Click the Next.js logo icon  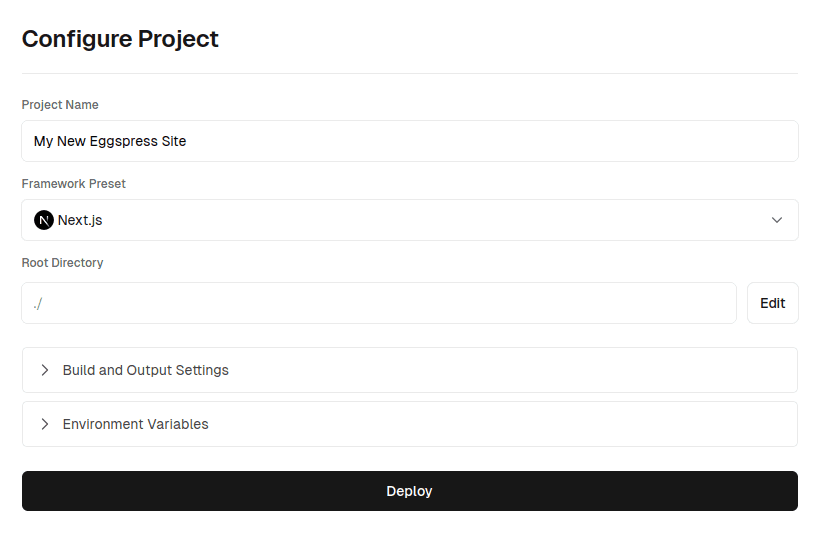click(44, 220)
